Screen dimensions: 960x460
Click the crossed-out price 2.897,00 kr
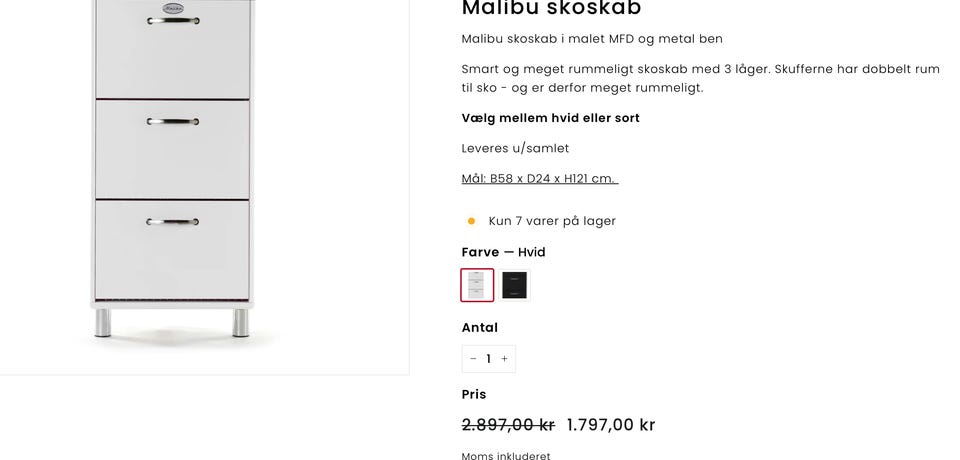point(508,425)
